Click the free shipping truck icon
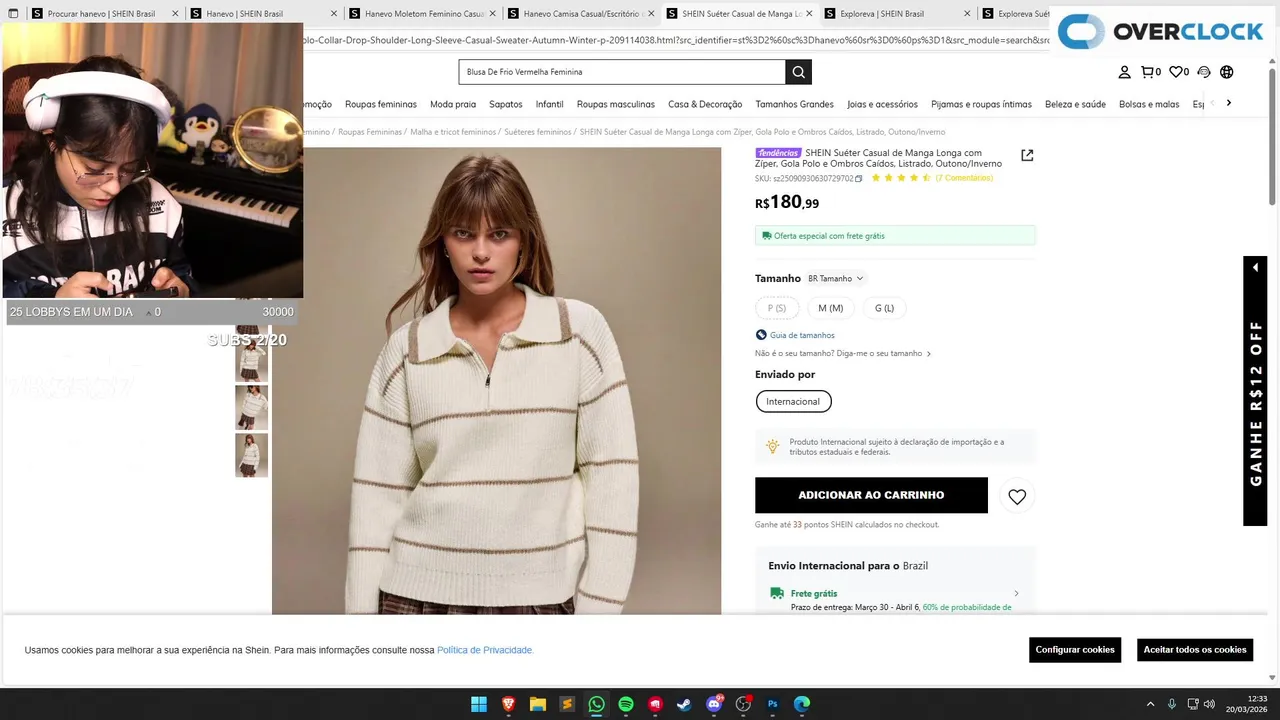The image size is (1280, 720). (777, 593)
